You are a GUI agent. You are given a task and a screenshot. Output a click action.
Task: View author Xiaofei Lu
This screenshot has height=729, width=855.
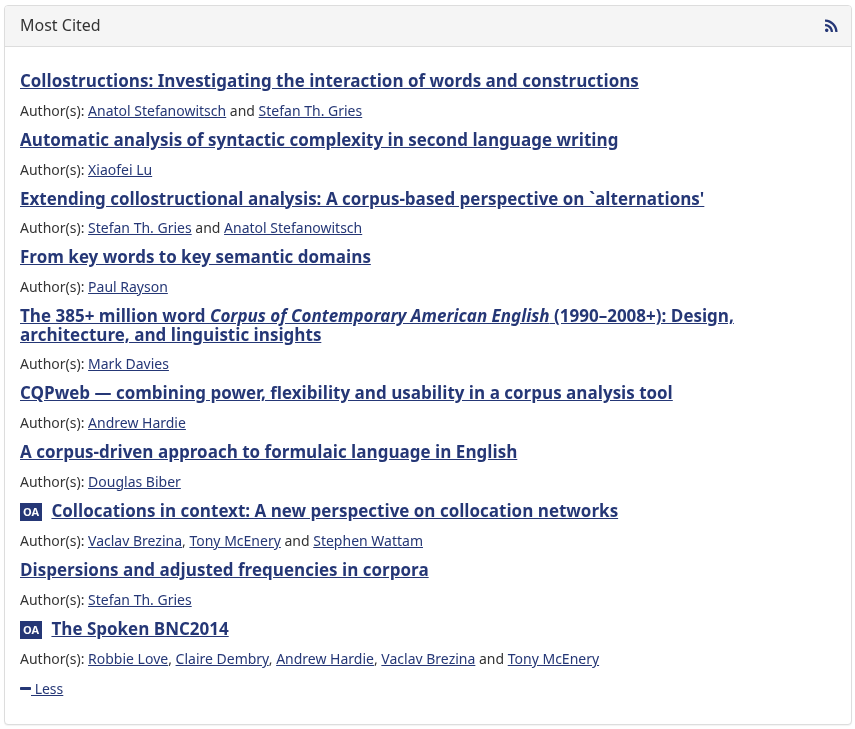pyautogui.click(x=120, y=170)
